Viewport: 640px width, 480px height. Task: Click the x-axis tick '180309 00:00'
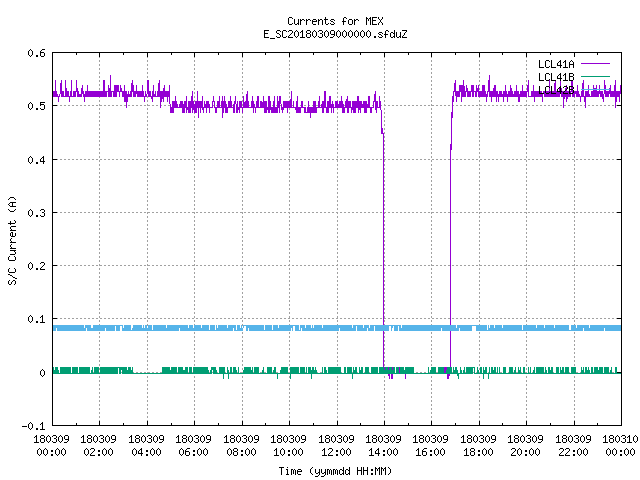pos(51,446)
